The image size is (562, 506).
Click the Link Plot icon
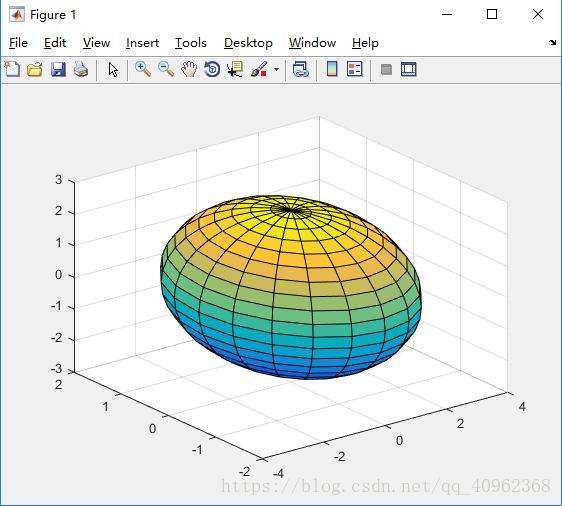(301, 69)
